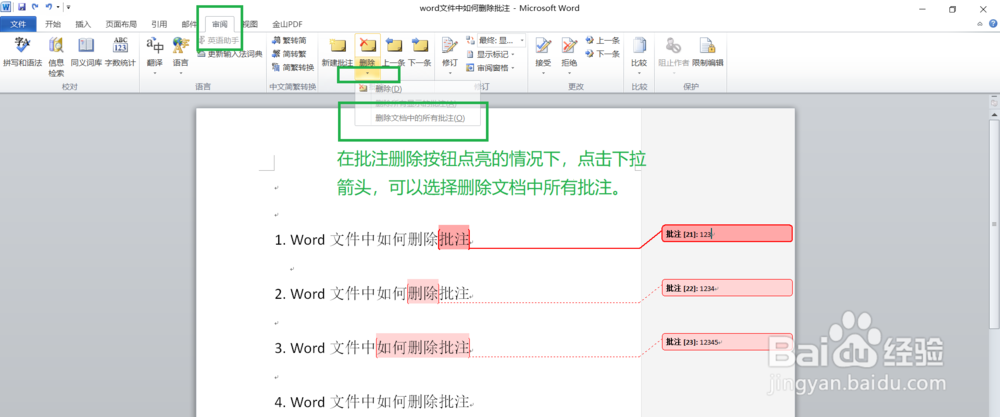Click the Save icon in quick access toolbar
This screenshot has height=417, width=1000.
point(22,7)
